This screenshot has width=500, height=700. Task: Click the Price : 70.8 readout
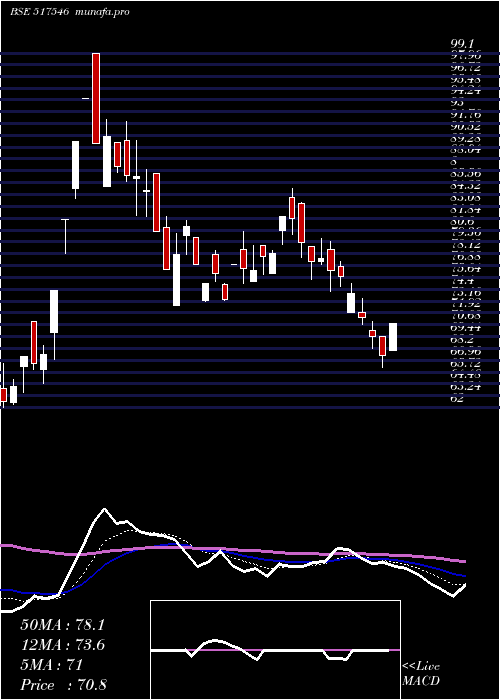[63, 685]
